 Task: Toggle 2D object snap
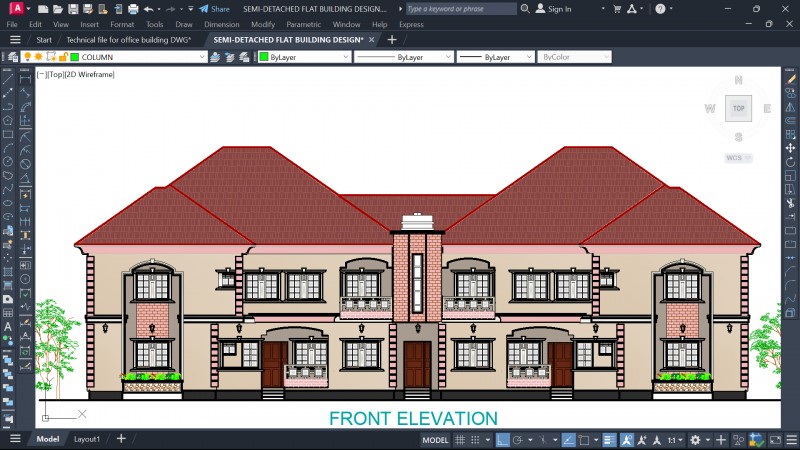(584, 440)
